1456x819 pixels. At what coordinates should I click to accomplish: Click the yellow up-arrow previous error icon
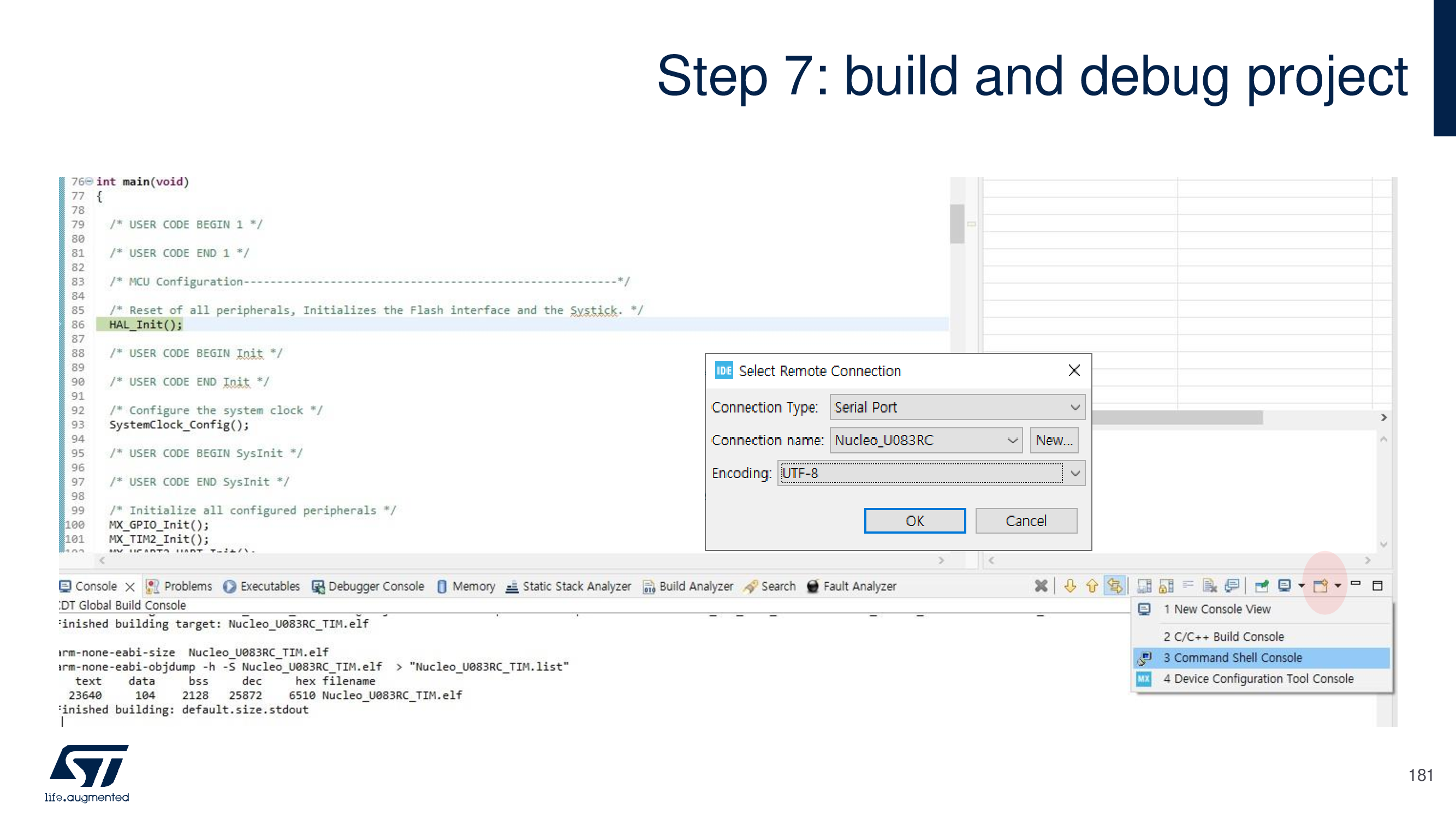tap(1091, 585)
